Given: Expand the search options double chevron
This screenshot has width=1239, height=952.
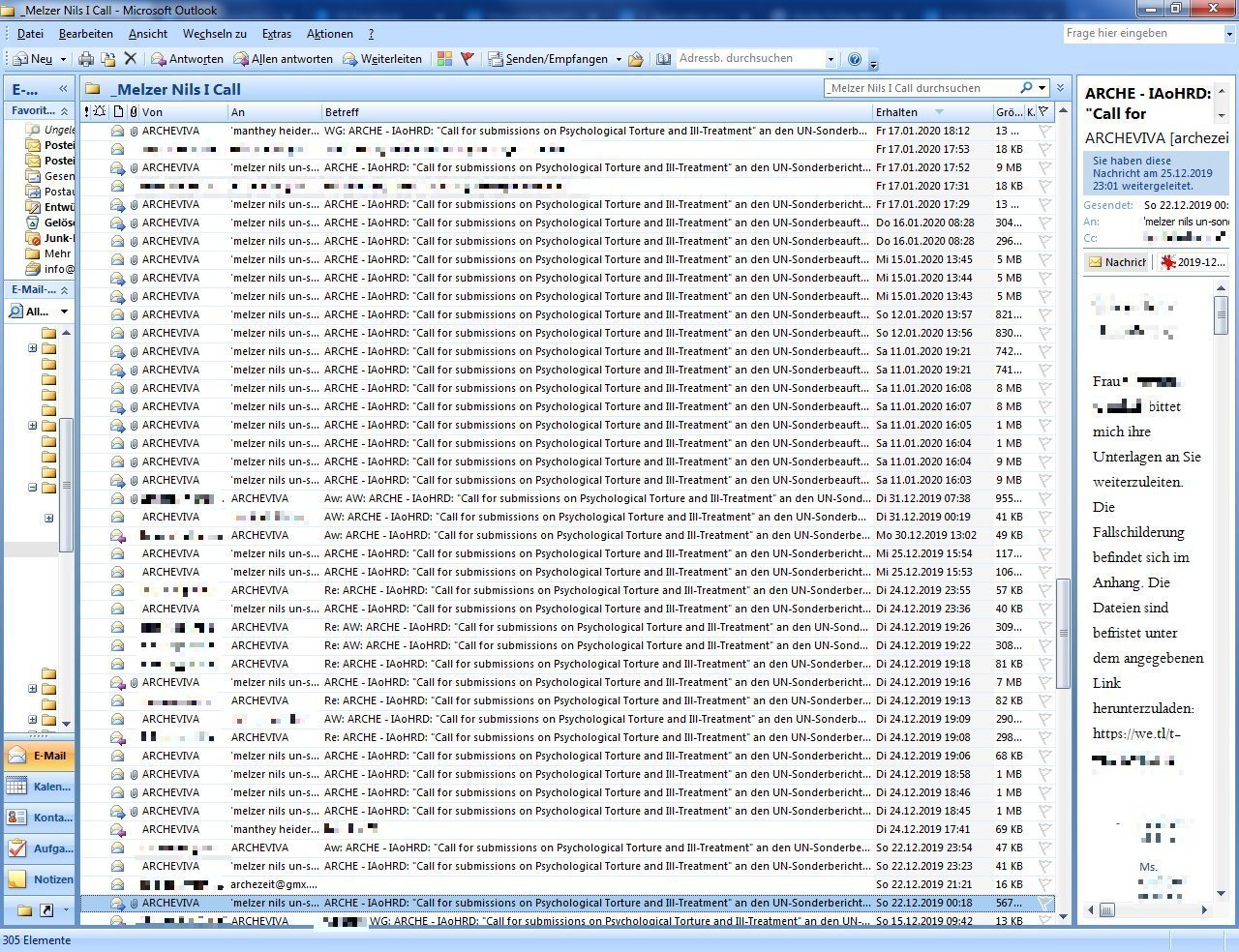Looking at the screenshot, I should (1060, 88).
